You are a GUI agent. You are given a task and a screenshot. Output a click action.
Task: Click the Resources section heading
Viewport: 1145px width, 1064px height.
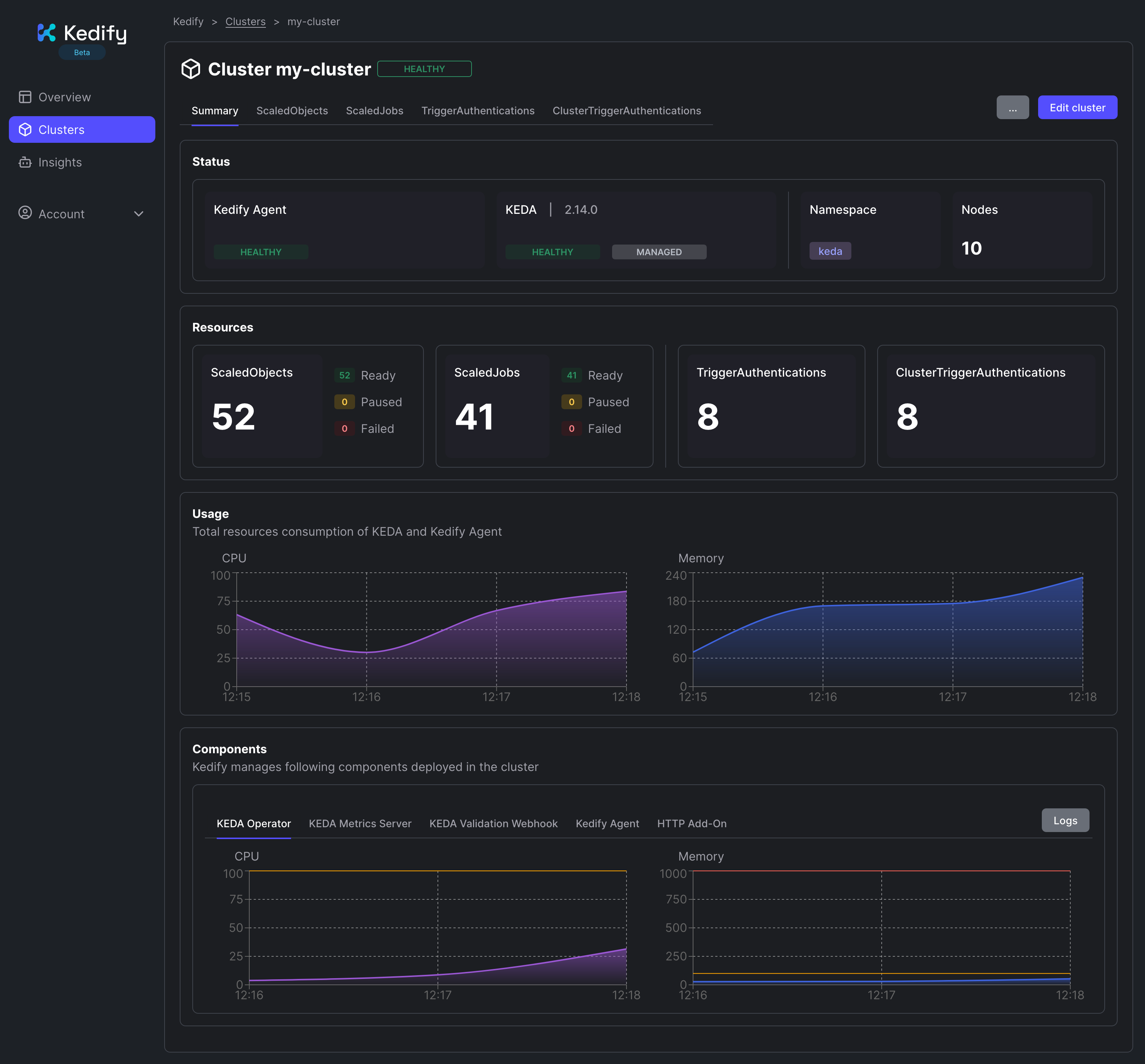[x=223, y=328]
